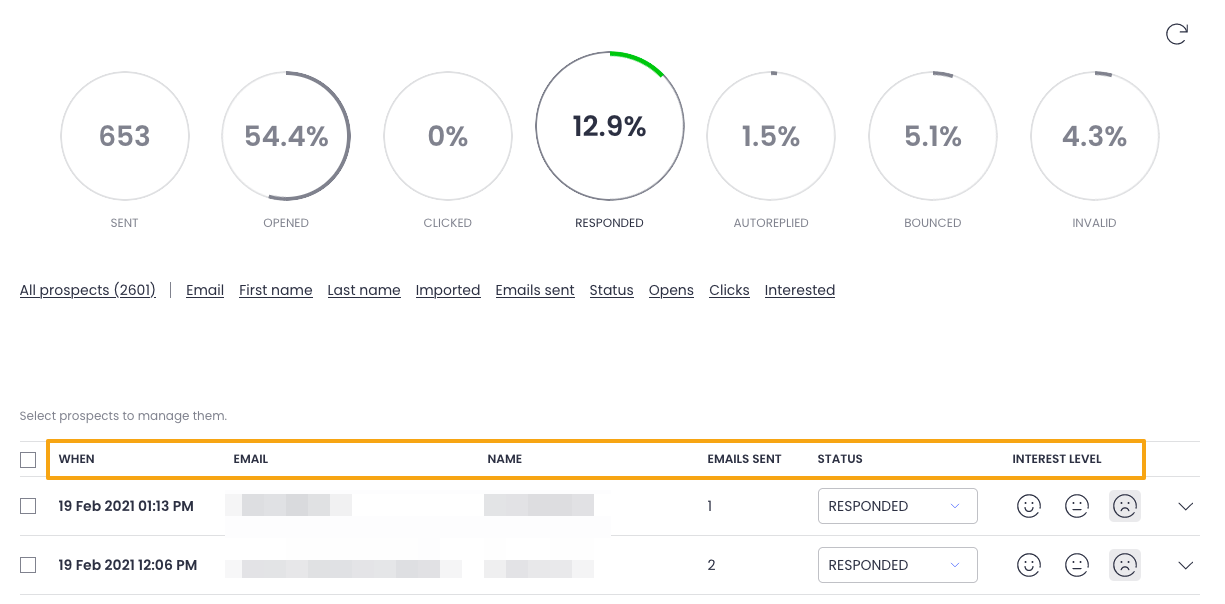Viewport: 1225px width, 604px height.
Task: Click the Bounced 5.1% progress ring
Action: pyautogui.click(x=932, y=136)
